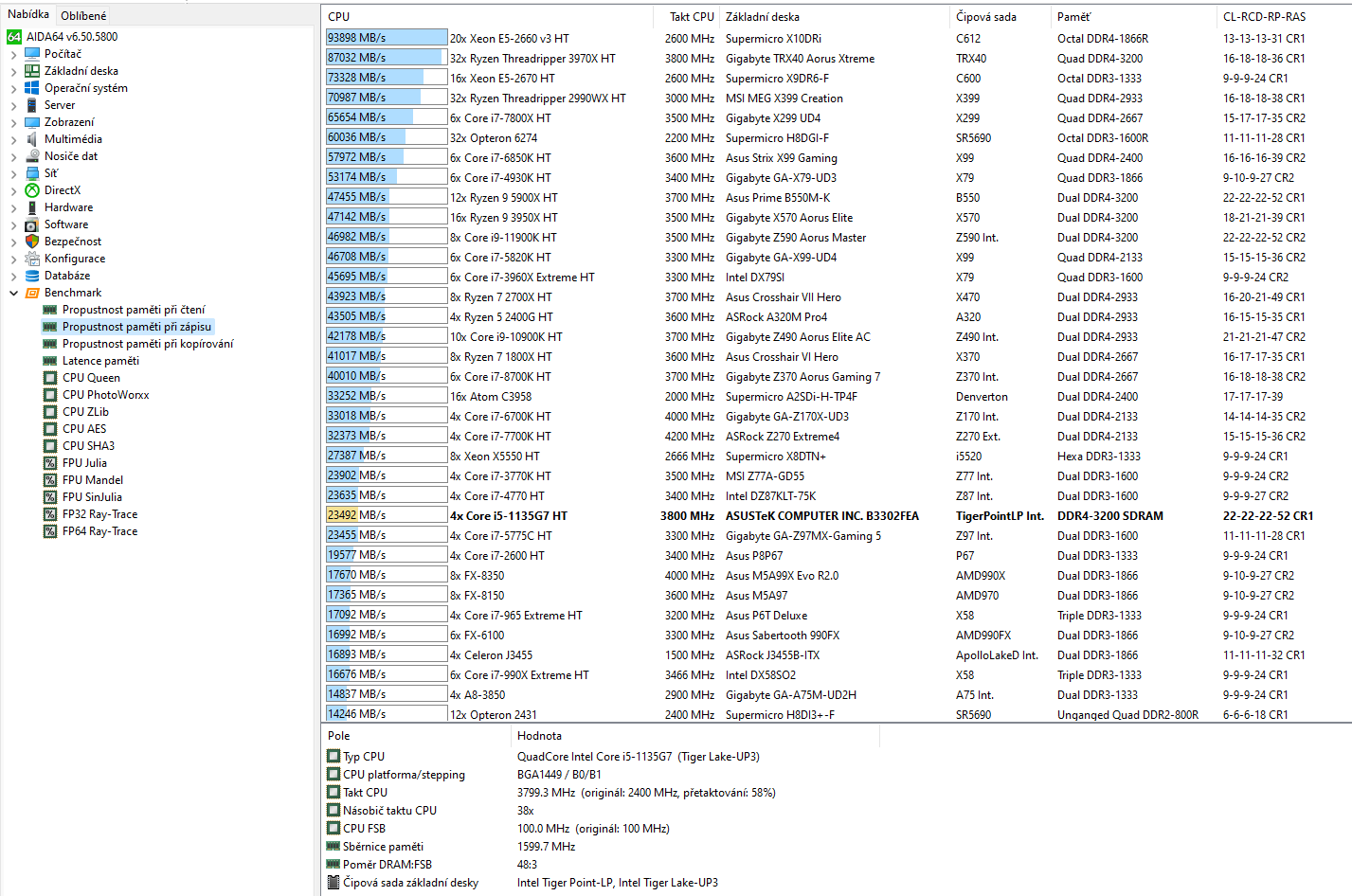Image resolution: width=1352 pixels, height=896 pixels.
Task: Expand the Základní deska tree node
Action: (13, 71)
